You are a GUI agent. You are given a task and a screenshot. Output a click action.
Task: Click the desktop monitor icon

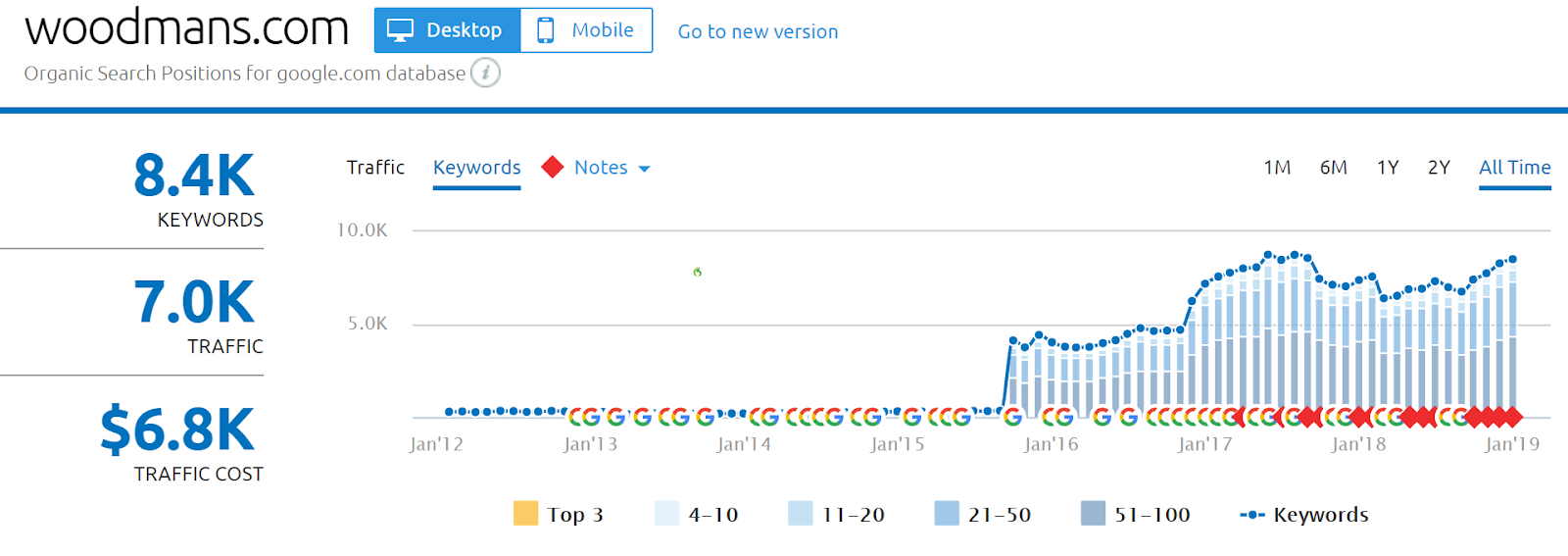[400, 30]
